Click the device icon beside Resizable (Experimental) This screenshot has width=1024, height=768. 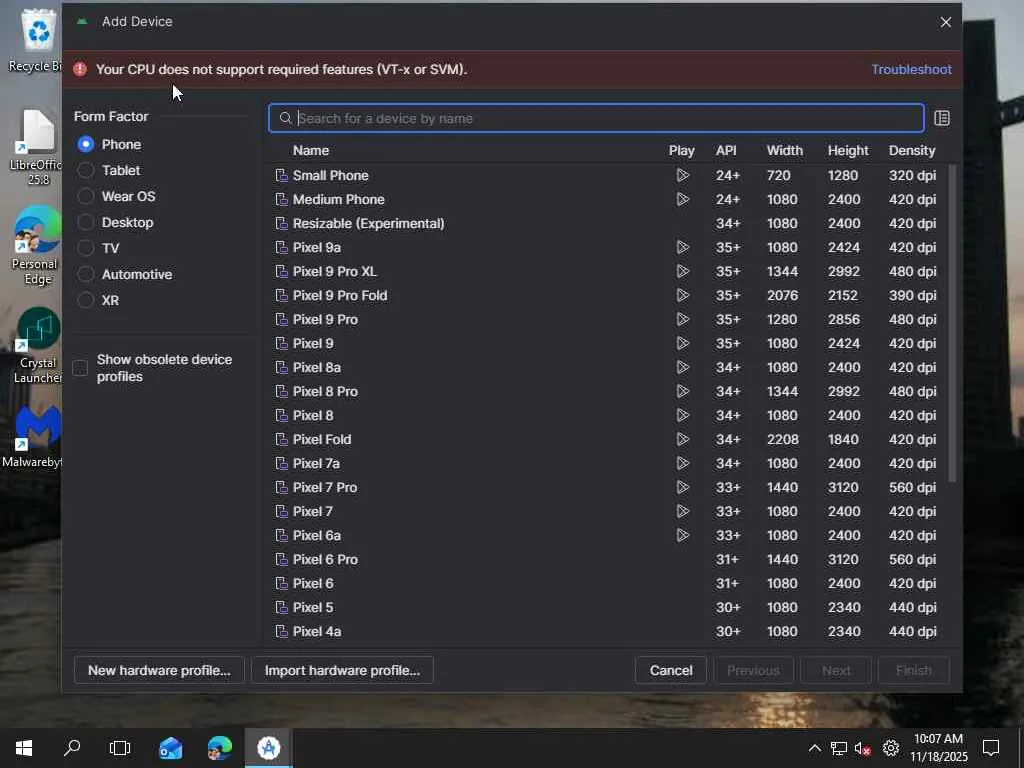pyautogui.click(x=281, y=223)
